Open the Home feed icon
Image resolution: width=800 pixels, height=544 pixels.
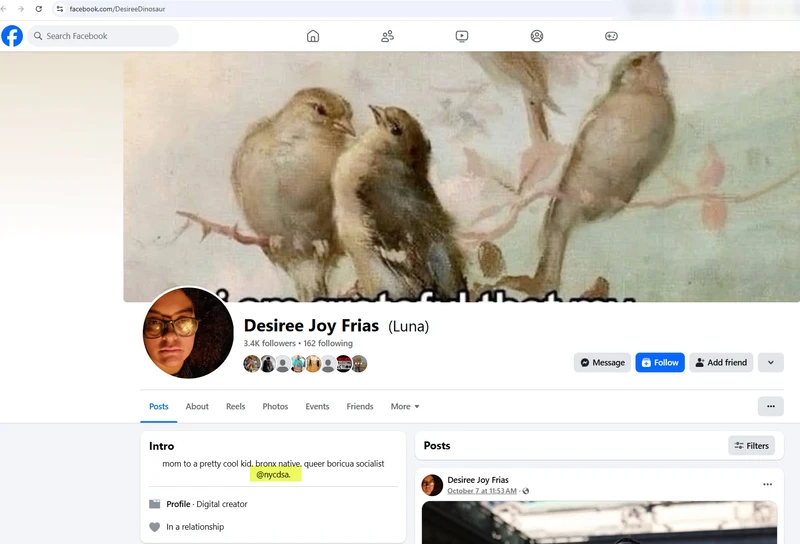[313, 36]
